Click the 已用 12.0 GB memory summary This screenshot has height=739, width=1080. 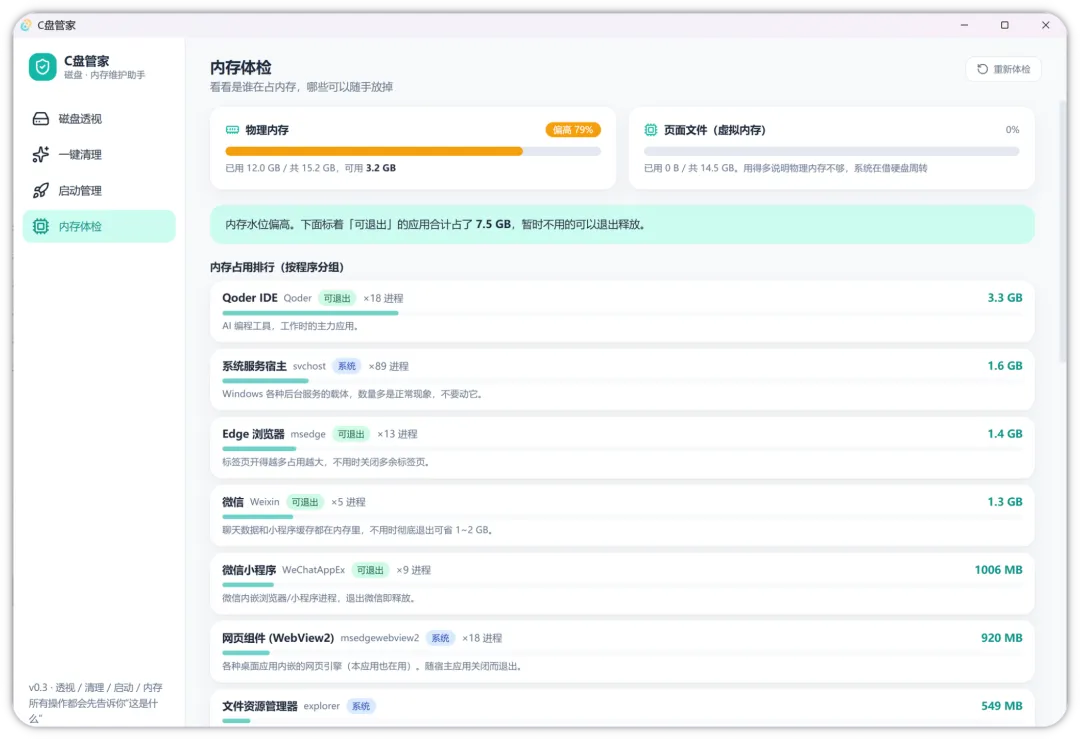tap(311, 168)
